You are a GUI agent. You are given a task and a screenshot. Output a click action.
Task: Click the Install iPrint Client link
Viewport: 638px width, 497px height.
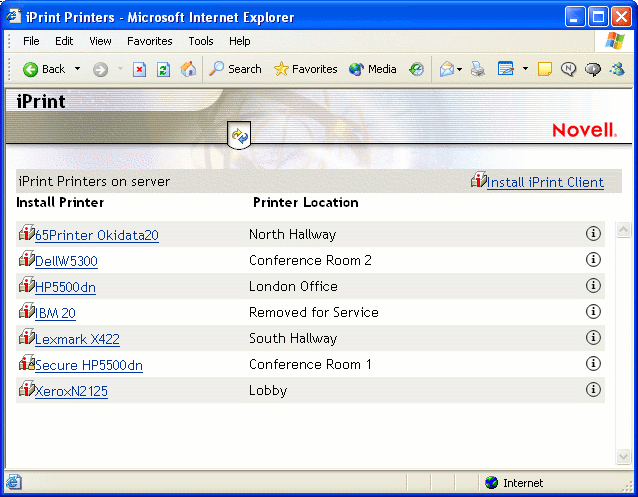coord(545,182)
